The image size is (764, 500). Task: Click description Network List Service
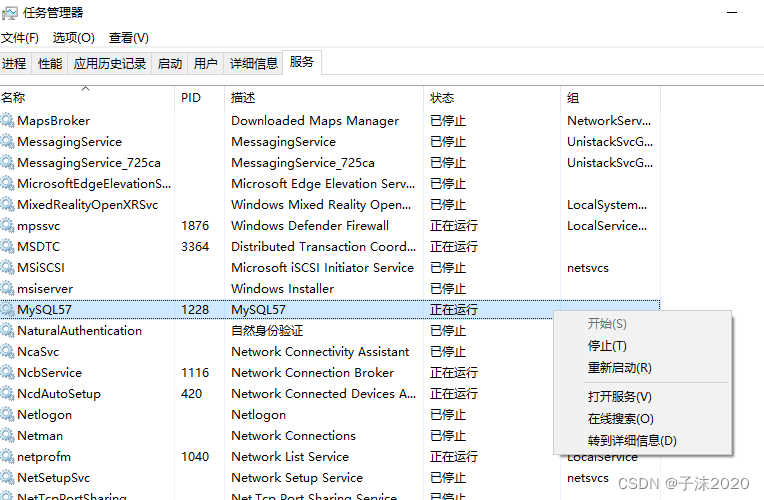point(290,457)
